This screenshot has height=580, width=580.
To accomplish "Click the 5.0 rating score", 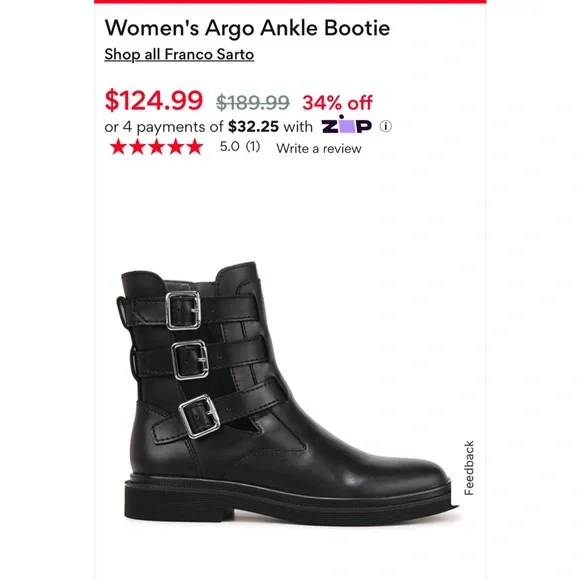I will pyautogui.click(x=230, y=146).
